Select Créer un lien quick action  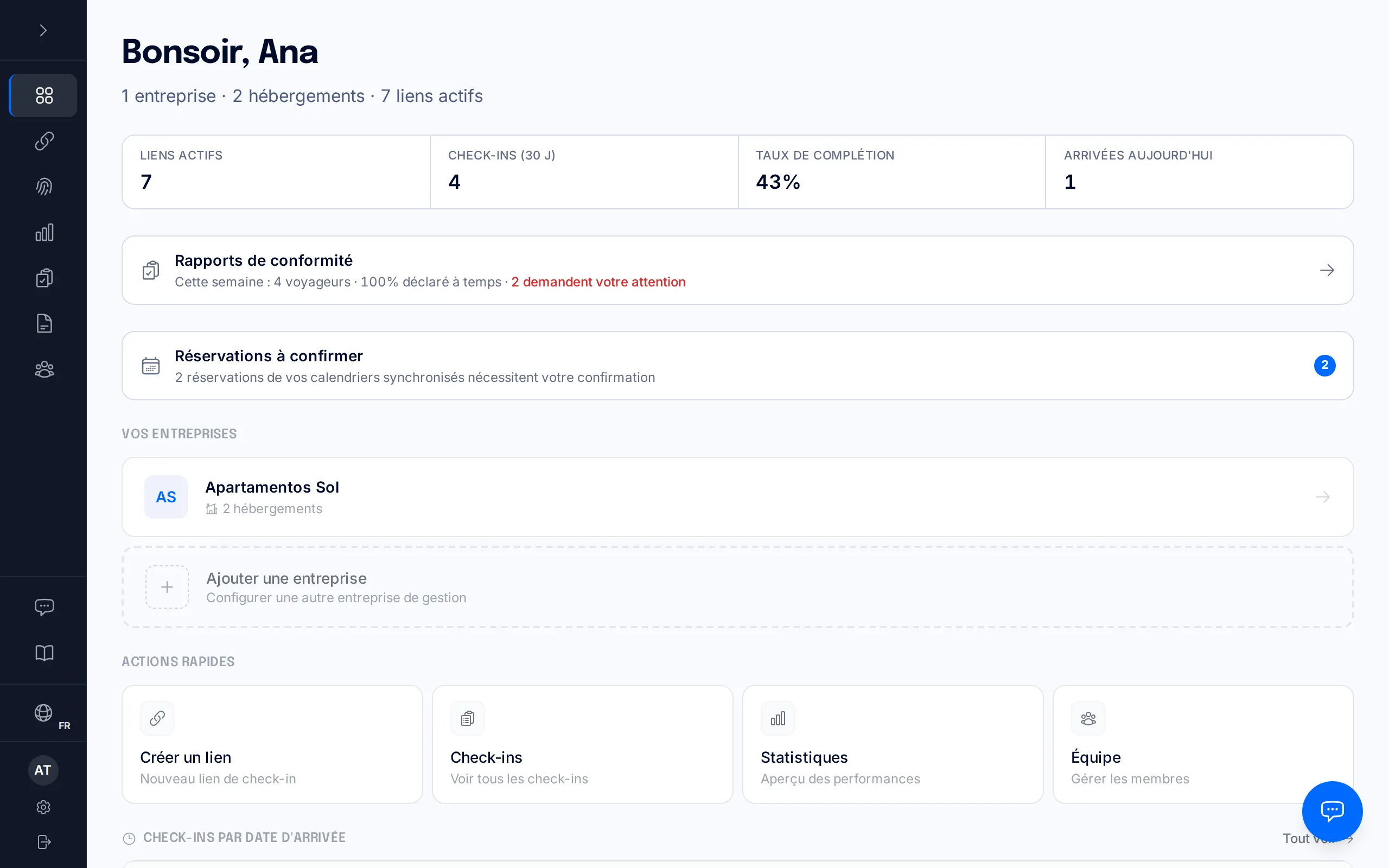coord(272,744)
